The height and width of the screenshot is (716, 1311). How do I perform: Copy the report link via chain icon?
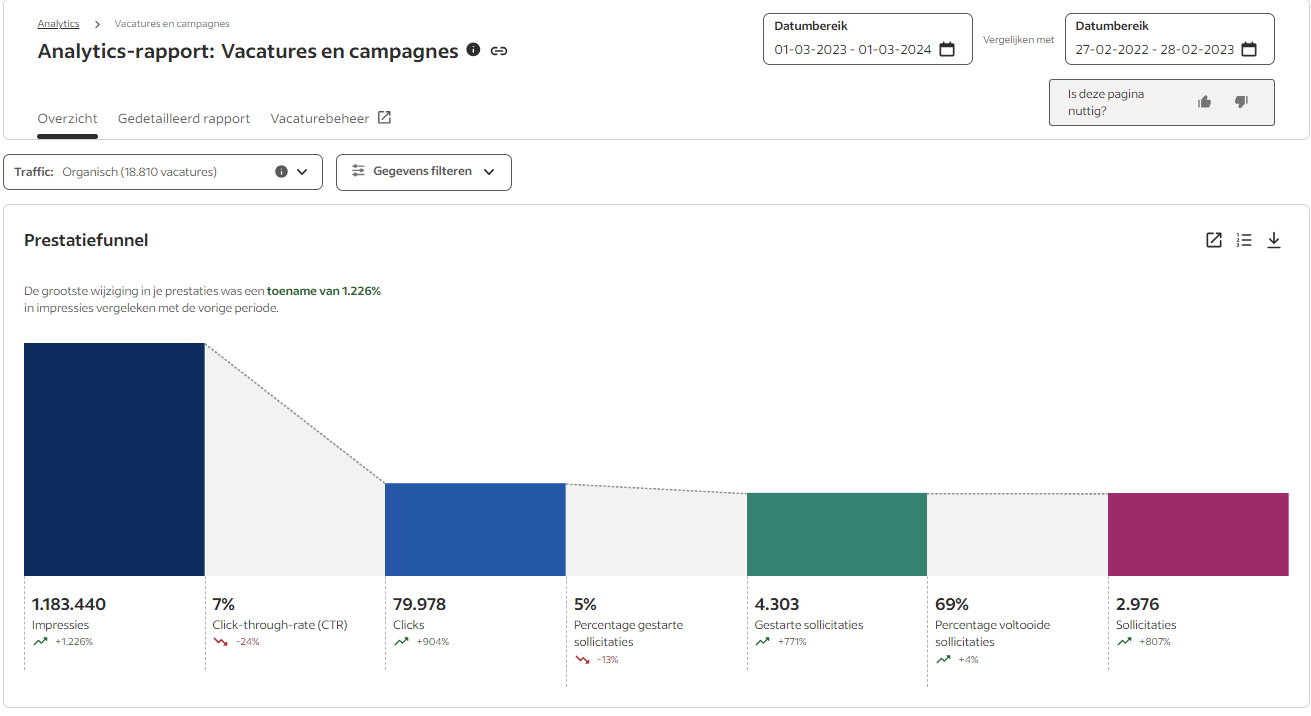pyautogui.click(x=499, y=51)
